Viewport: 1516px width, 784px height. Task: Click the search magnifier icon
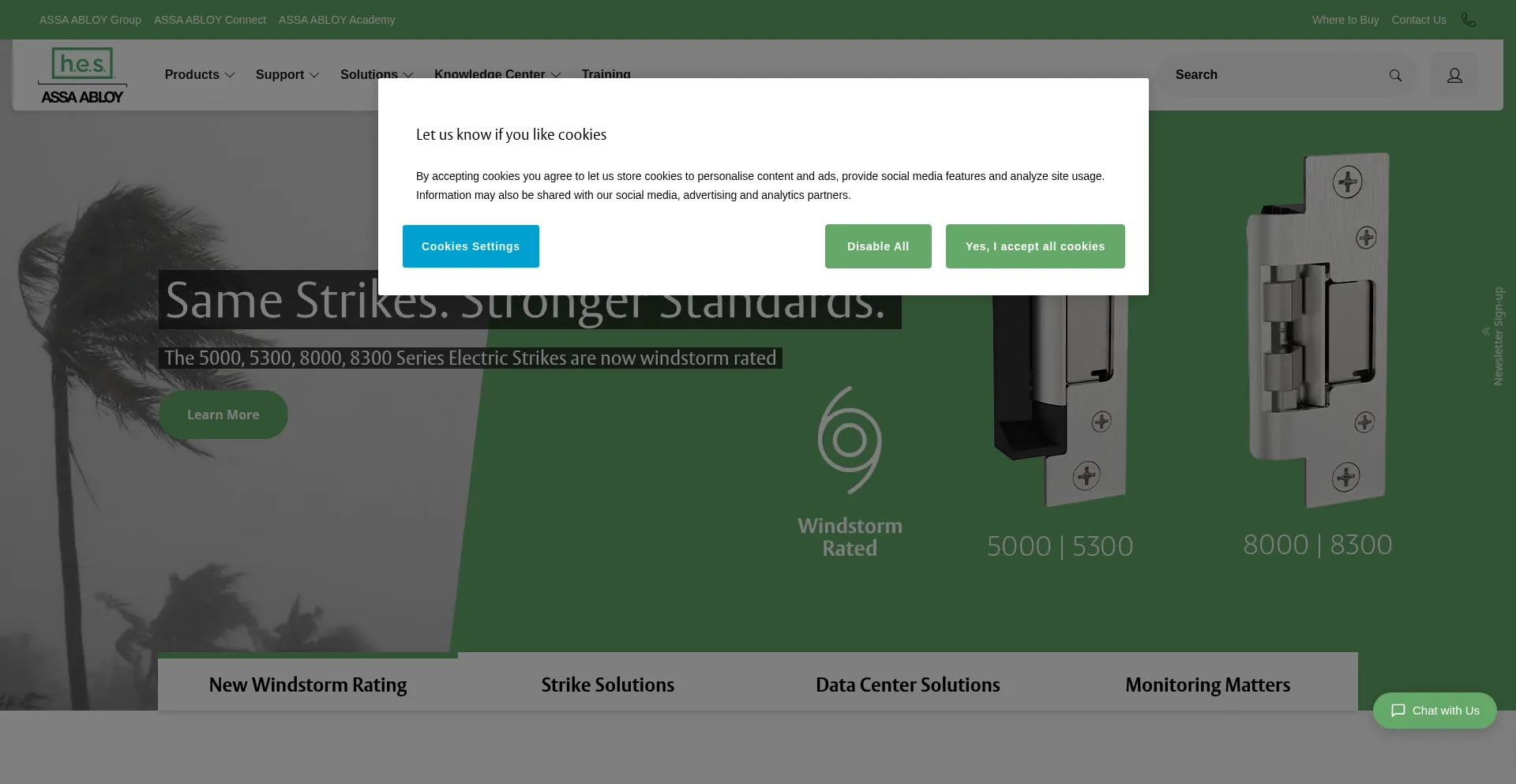coord(1395,75)
